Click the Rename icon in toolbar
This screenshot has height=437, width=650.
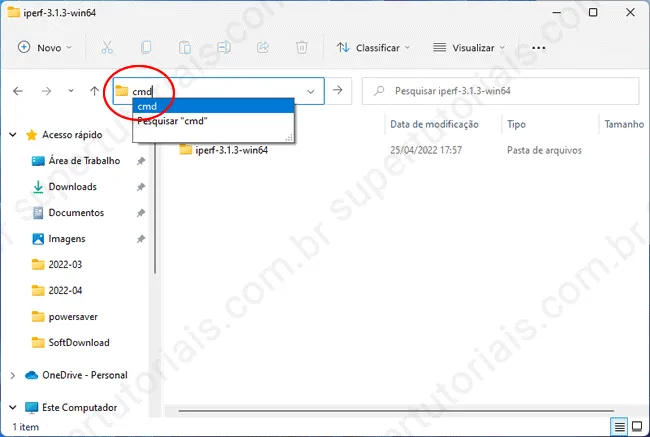[x=224, y=47]
